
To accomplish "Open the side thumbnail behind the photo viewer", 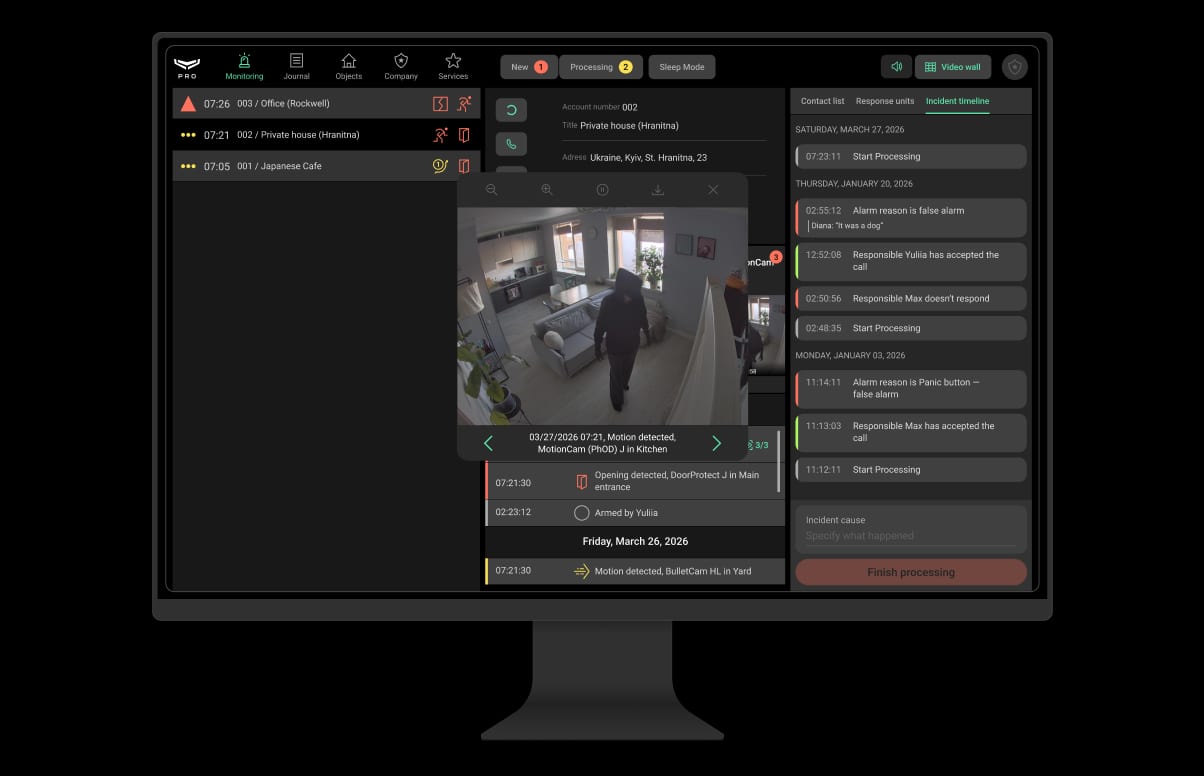I will point(766,334).
